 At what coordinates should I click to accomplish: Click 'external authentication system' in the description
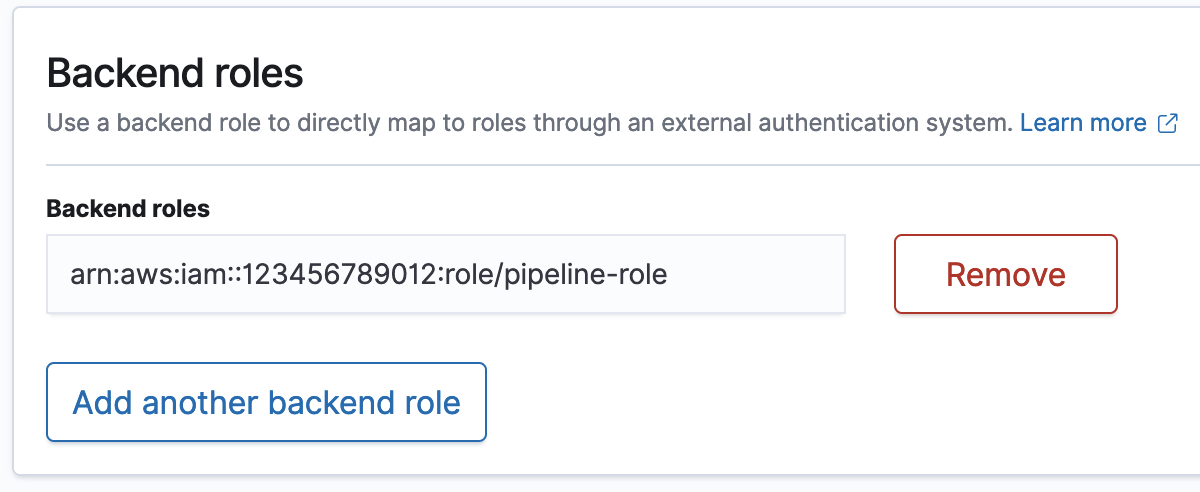[x=849, y=124]
